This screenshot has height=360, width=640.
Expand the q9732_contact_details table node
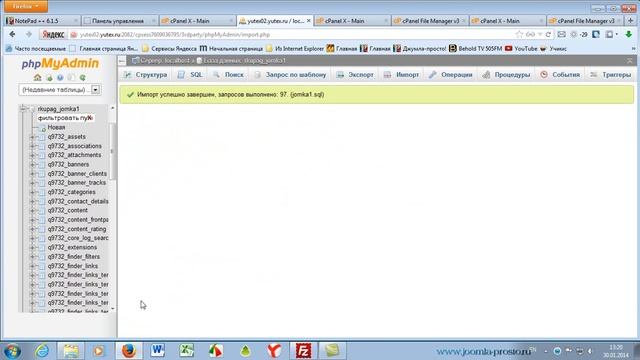click(x=33, y=202)
